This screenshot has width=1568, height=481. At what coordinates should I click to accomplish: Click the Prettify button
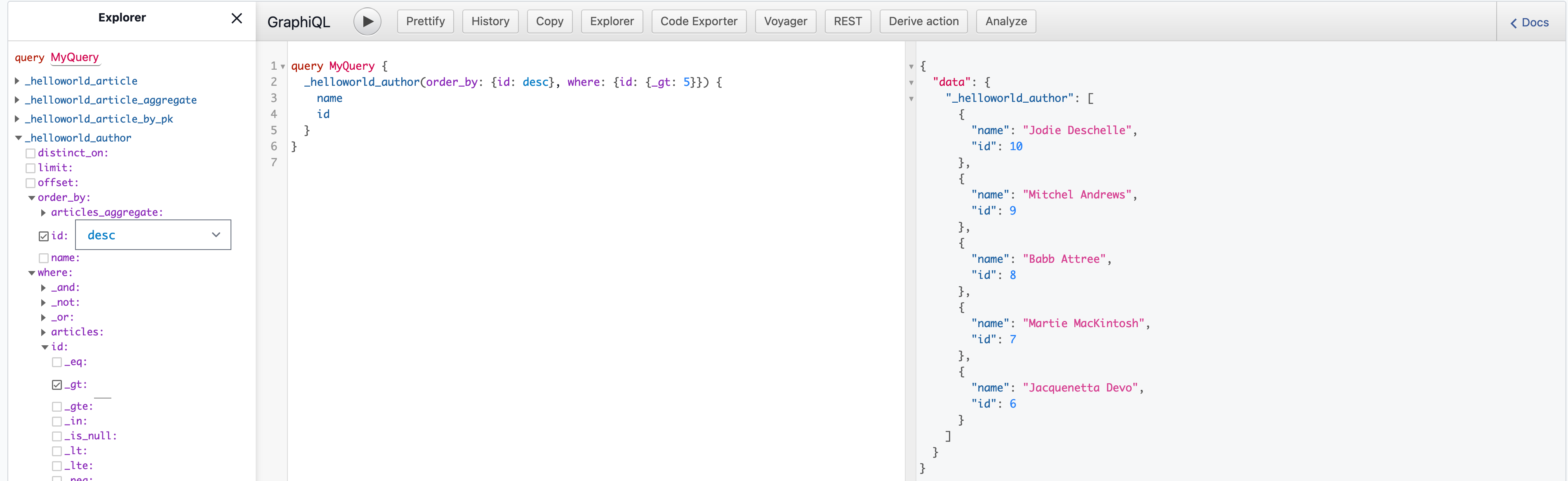click(x=425, y=21)
